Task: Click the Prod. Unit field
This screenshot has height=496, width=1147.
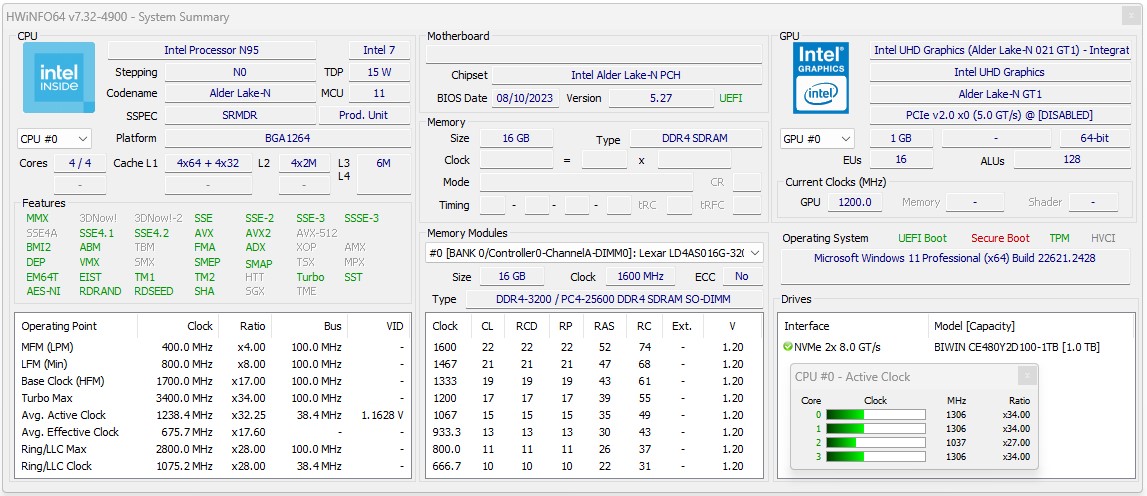Action: click(x=364, y=115)
